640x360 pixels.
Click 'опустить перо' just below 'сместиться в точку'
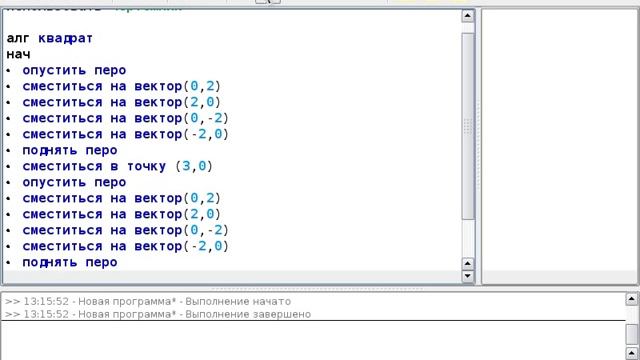pyautogui.click(x=74, y=182)
